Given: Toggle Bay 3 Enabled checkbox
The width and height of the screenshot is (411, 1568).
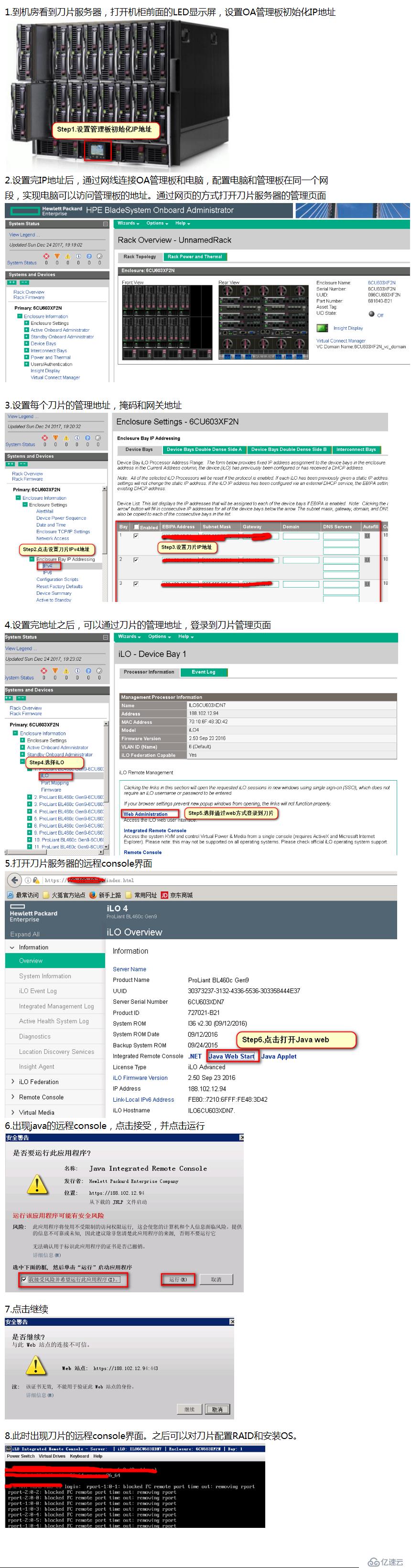Looking at the screenshot, I should [x=135, y=584].
